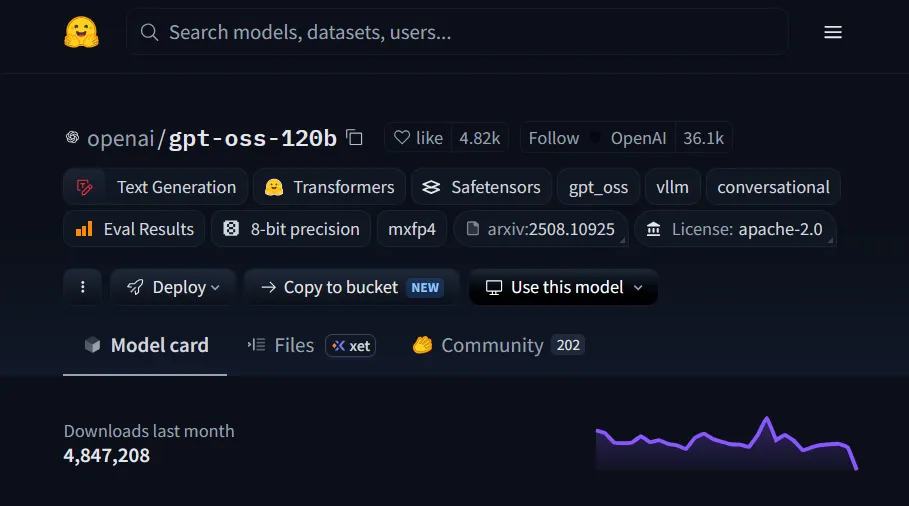Expand the License: apache-2.0 tag

735,229
